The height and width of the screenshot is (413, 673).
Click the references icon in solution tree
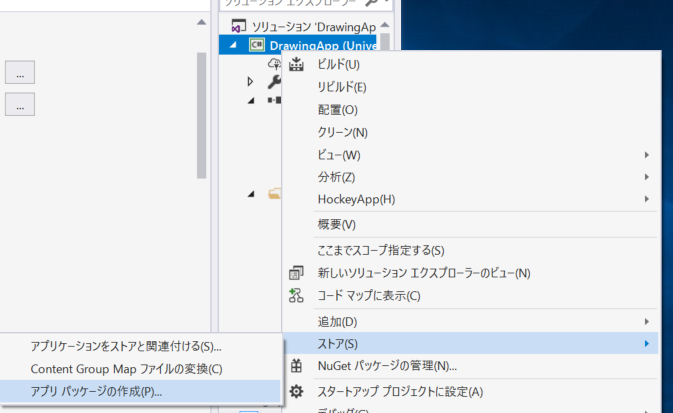tap(274, 100)
